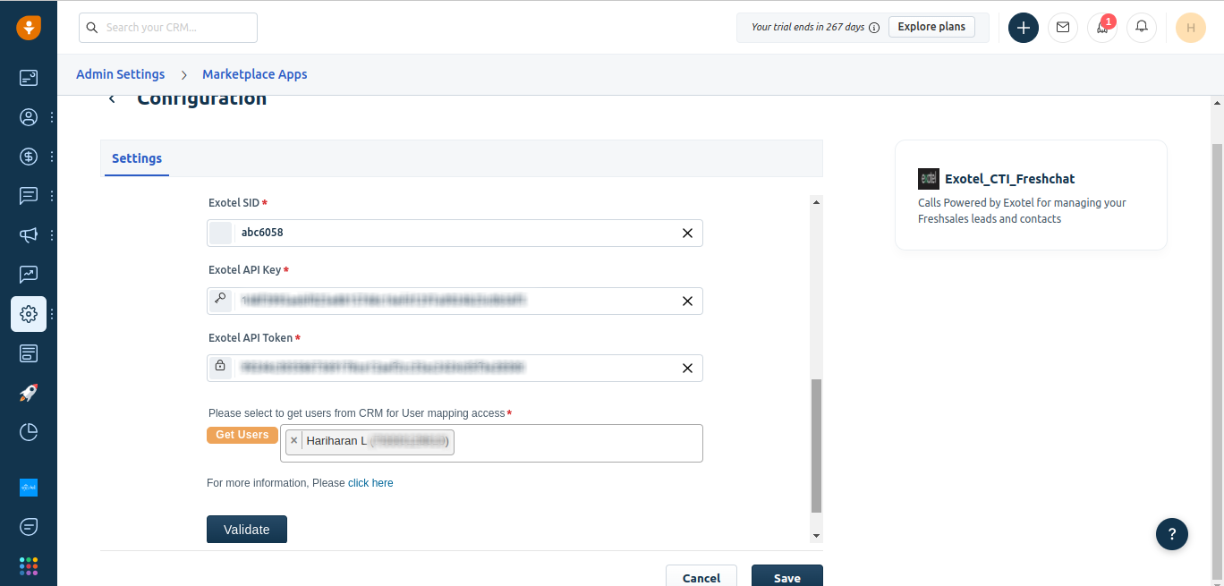The width and height of the screenshot is (1224, 586).
Task: Expand Deals submenu dots
Action: coord(52,156)
